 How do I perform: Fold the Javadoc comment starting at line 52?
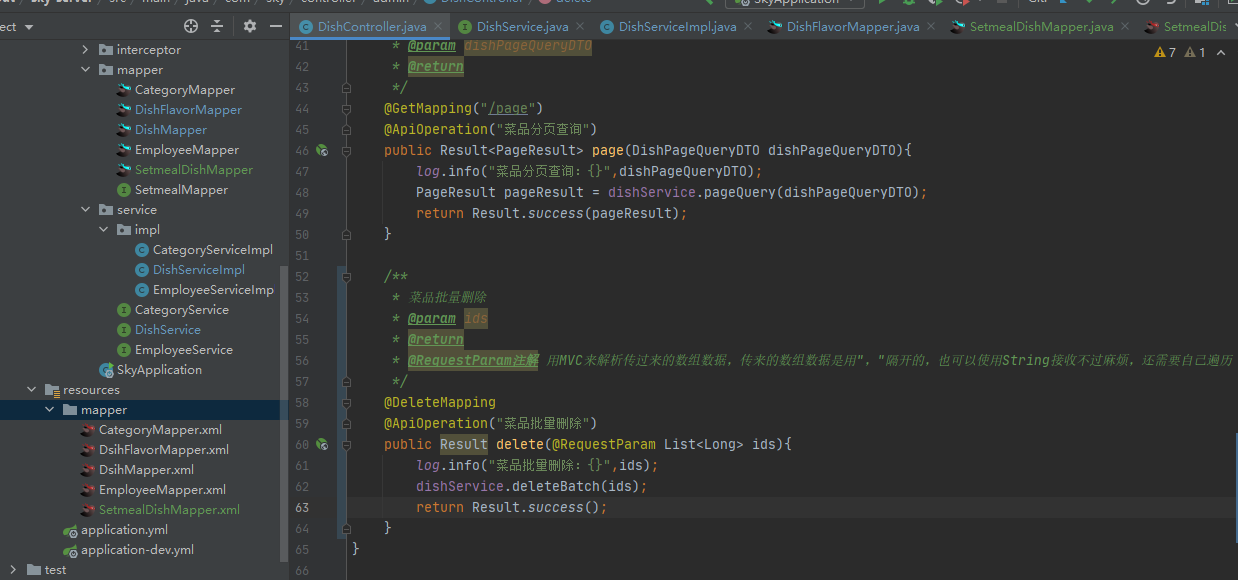[x=346, y=277]
